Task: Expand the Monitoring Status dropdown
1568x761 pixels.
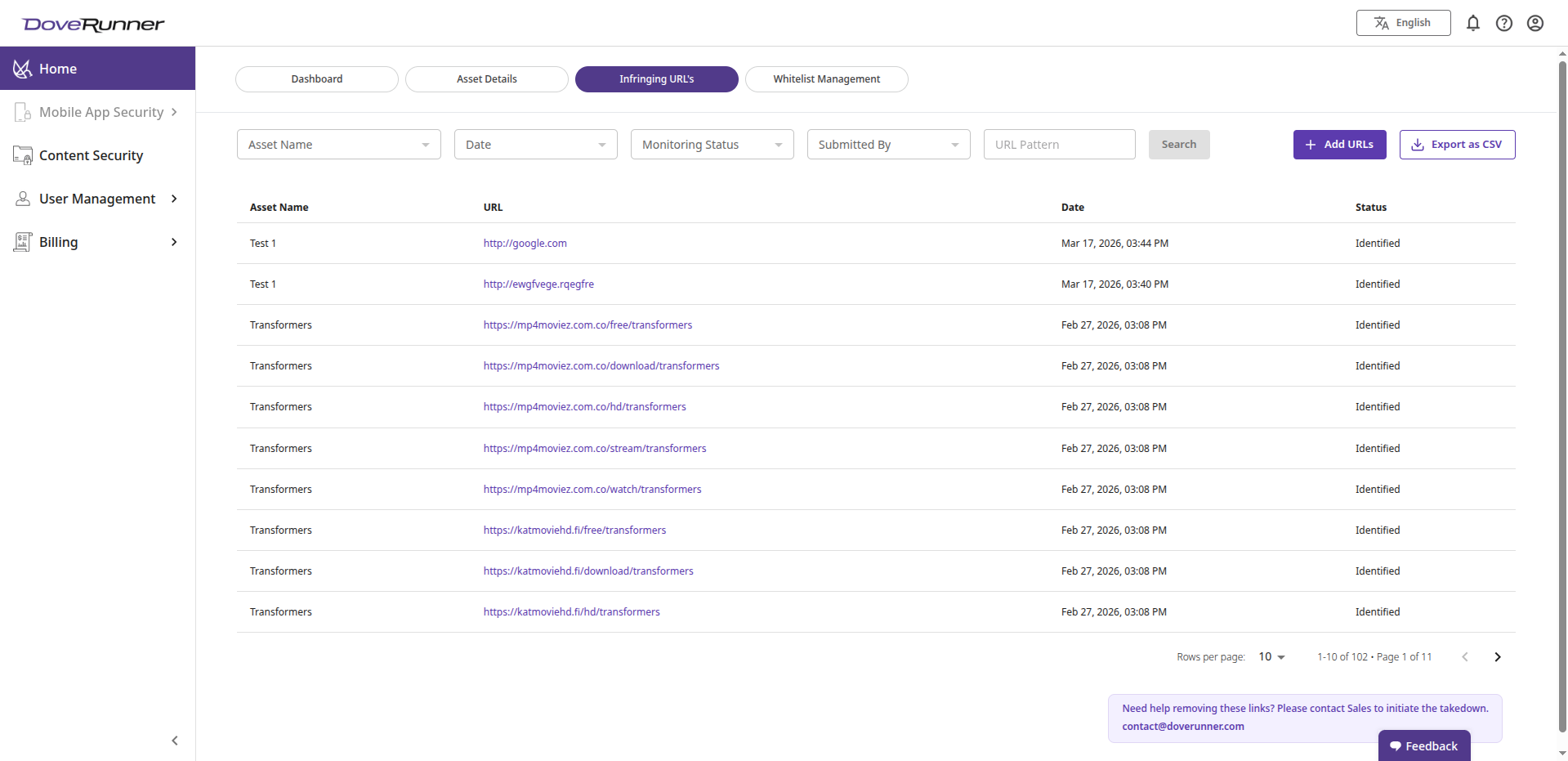Action: pos(712,144)
